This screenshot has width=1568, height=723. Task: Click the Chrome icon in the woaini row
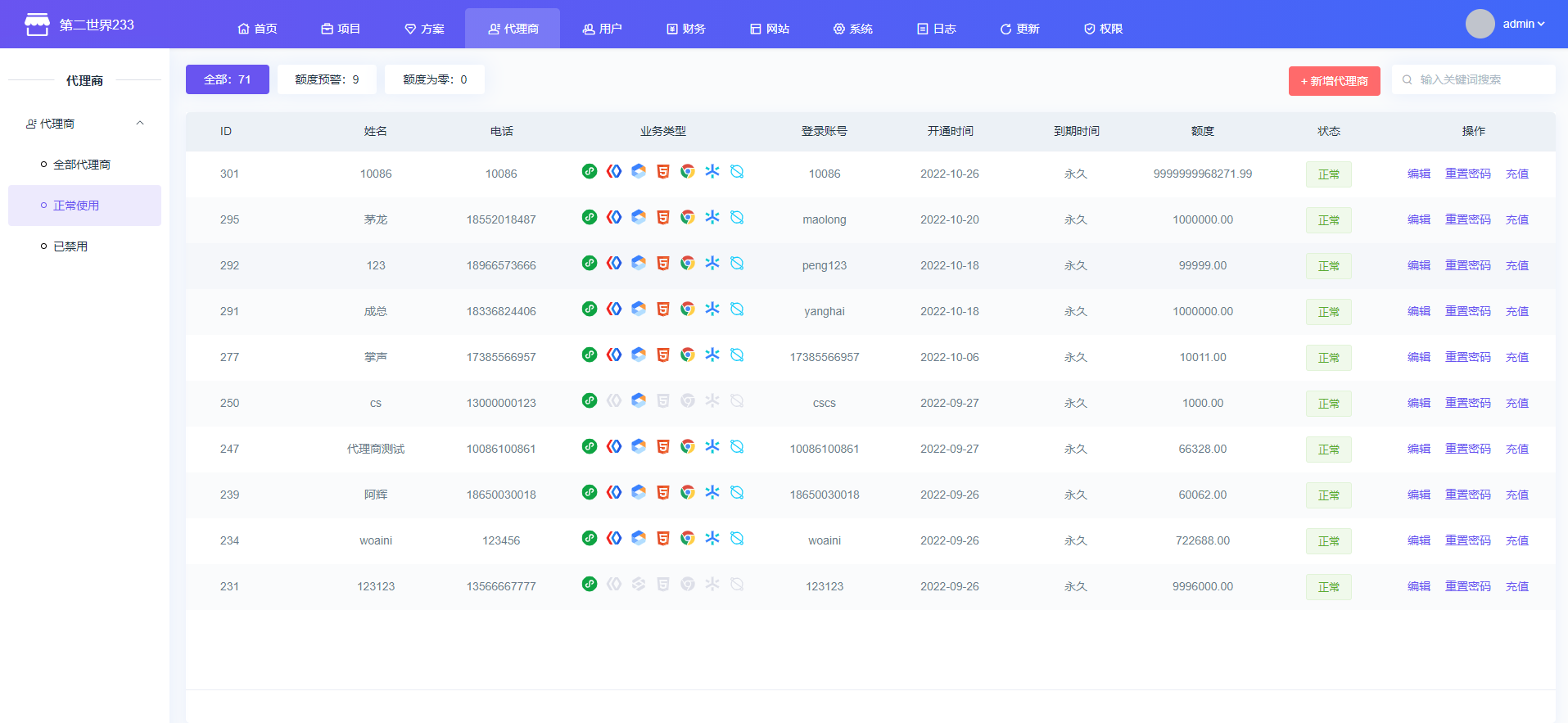point(688,538)
